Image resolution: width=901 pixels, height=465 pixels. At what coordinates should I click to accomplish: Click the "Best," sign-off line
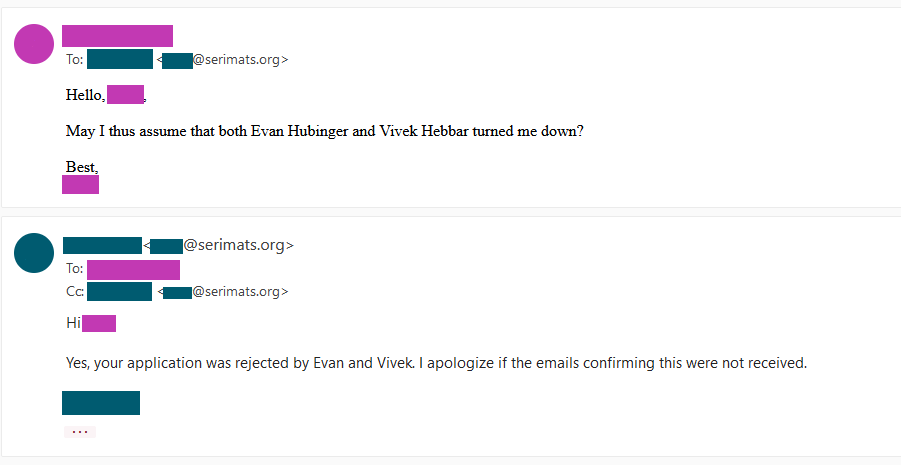pyautogui.click(x=82, y=167)
